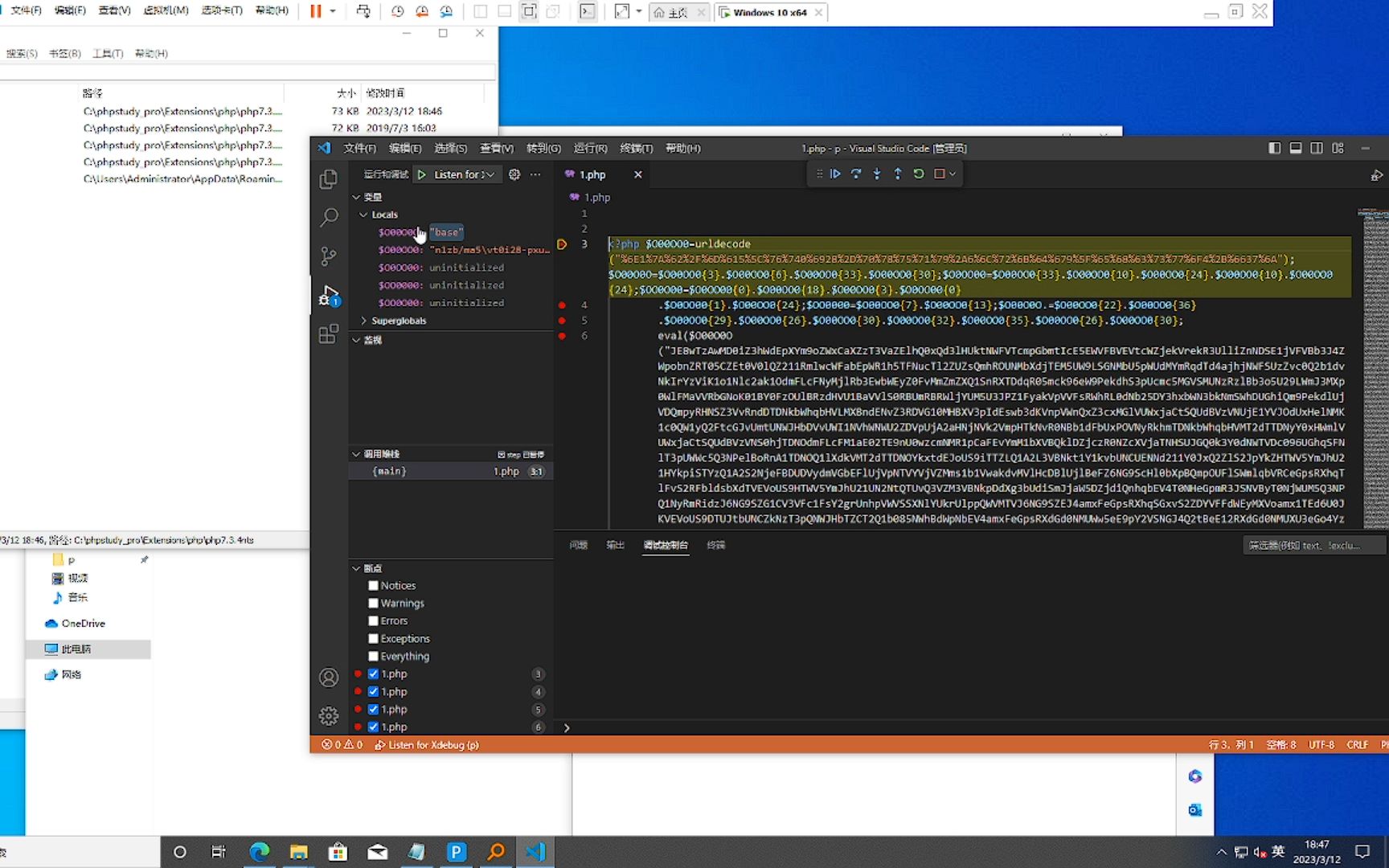This screenshot has height=868, width=1389.
Task: Click Step Over in the debug toolbar
Action: [x=856, y=174]
